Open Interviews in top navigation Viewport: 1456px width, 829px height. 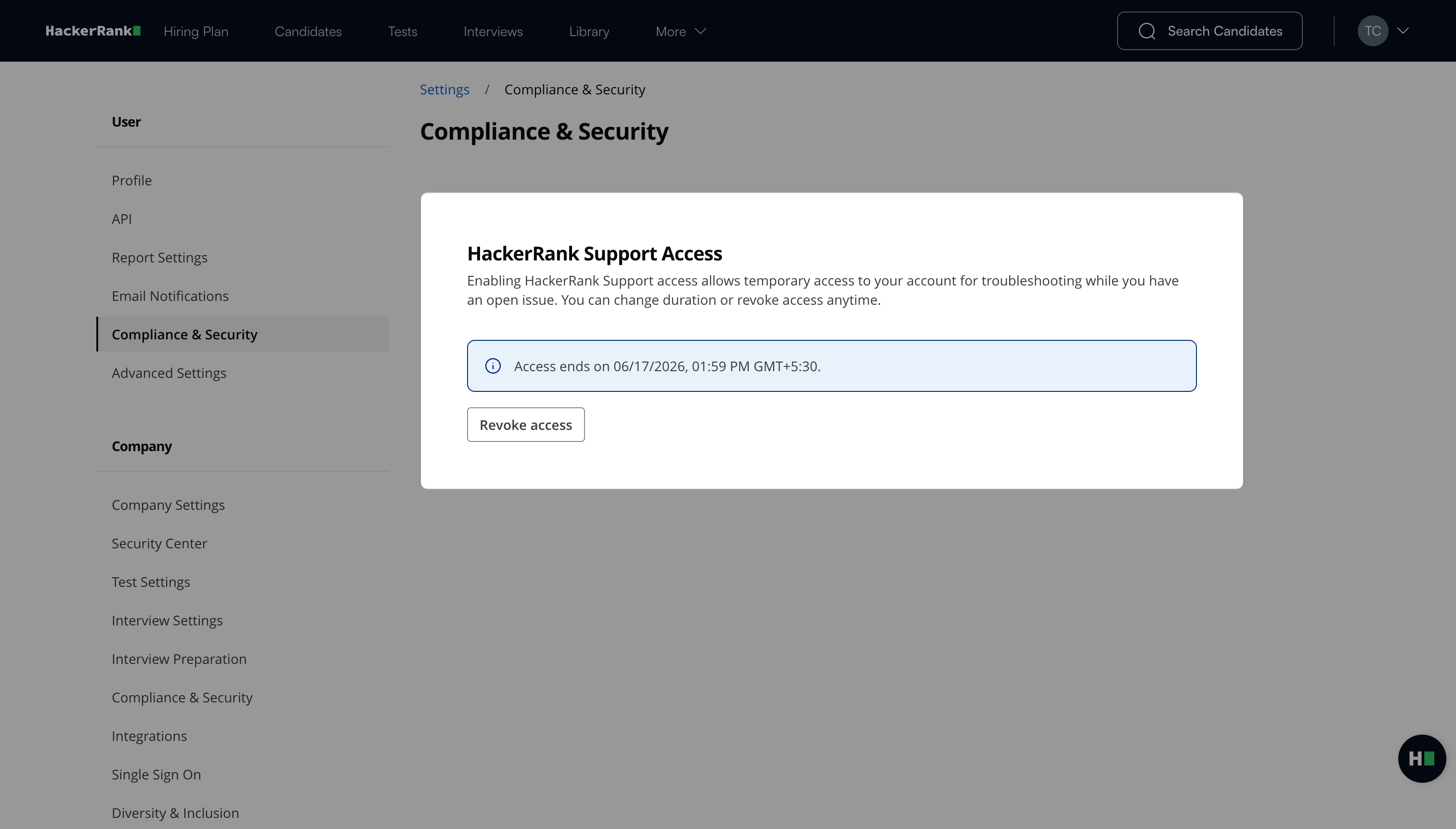tap(493, 31)
